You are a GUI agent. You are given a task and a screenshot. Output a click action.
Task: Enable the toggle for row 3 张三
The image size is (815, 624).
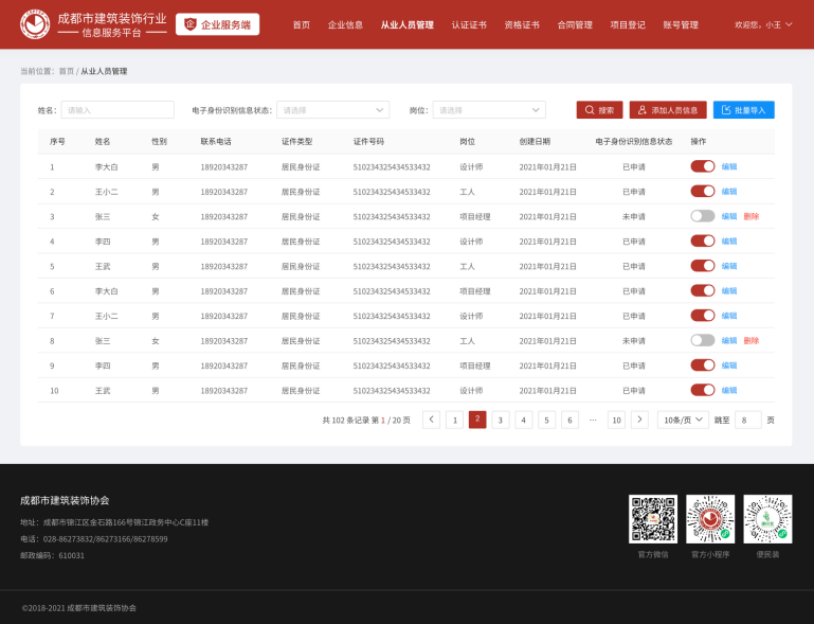(x=702, y=216)
